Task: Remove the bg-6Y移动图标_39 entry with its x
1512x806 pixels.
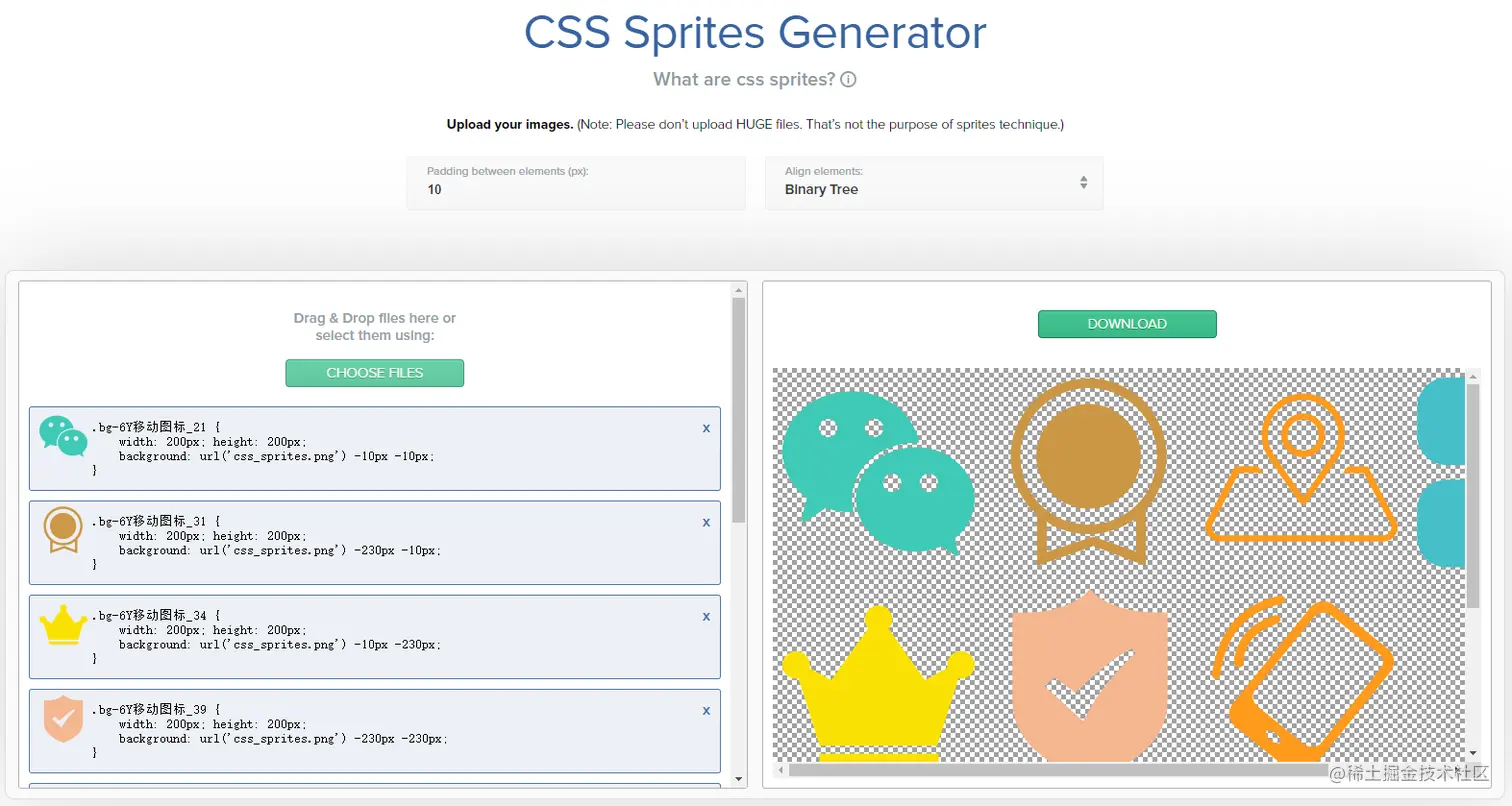Action: point(706,710)
